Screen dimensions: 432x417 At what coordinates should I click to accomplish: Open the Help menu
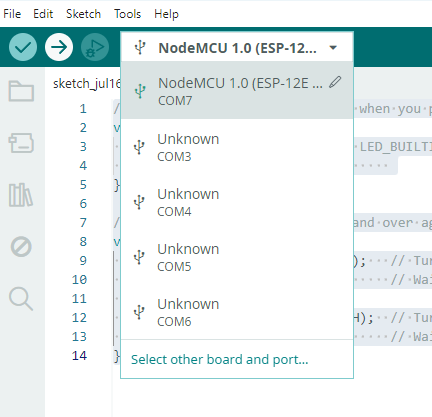click(166, 14)
